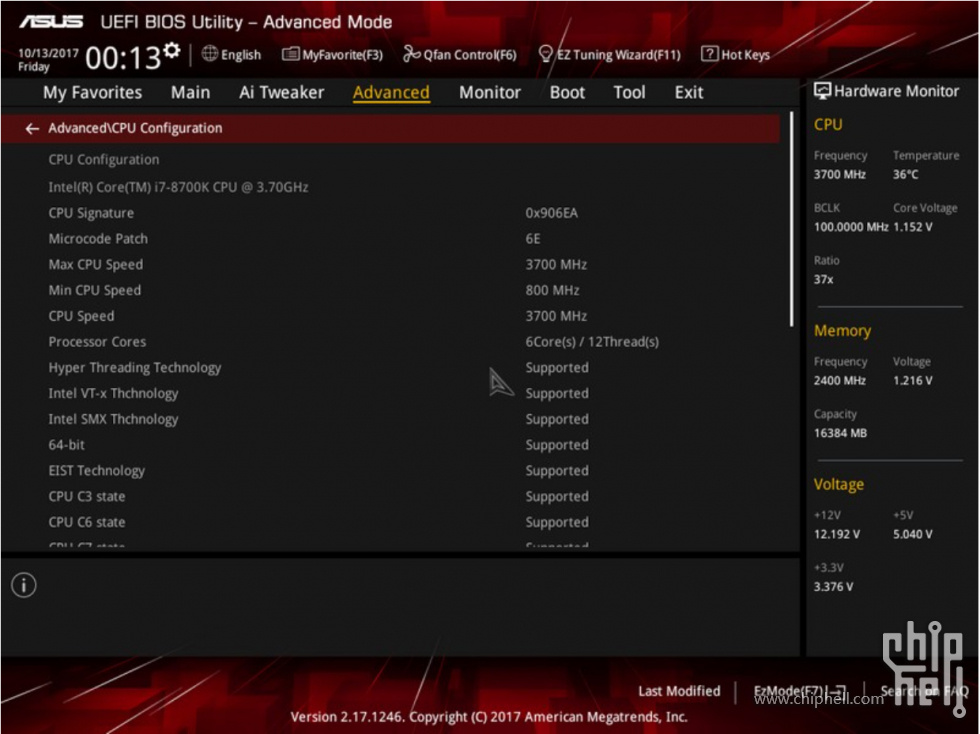Click the Voltage heading in Hardware Monitor
The height and width of the screenshot is (734, 980).
click(839, 485)
